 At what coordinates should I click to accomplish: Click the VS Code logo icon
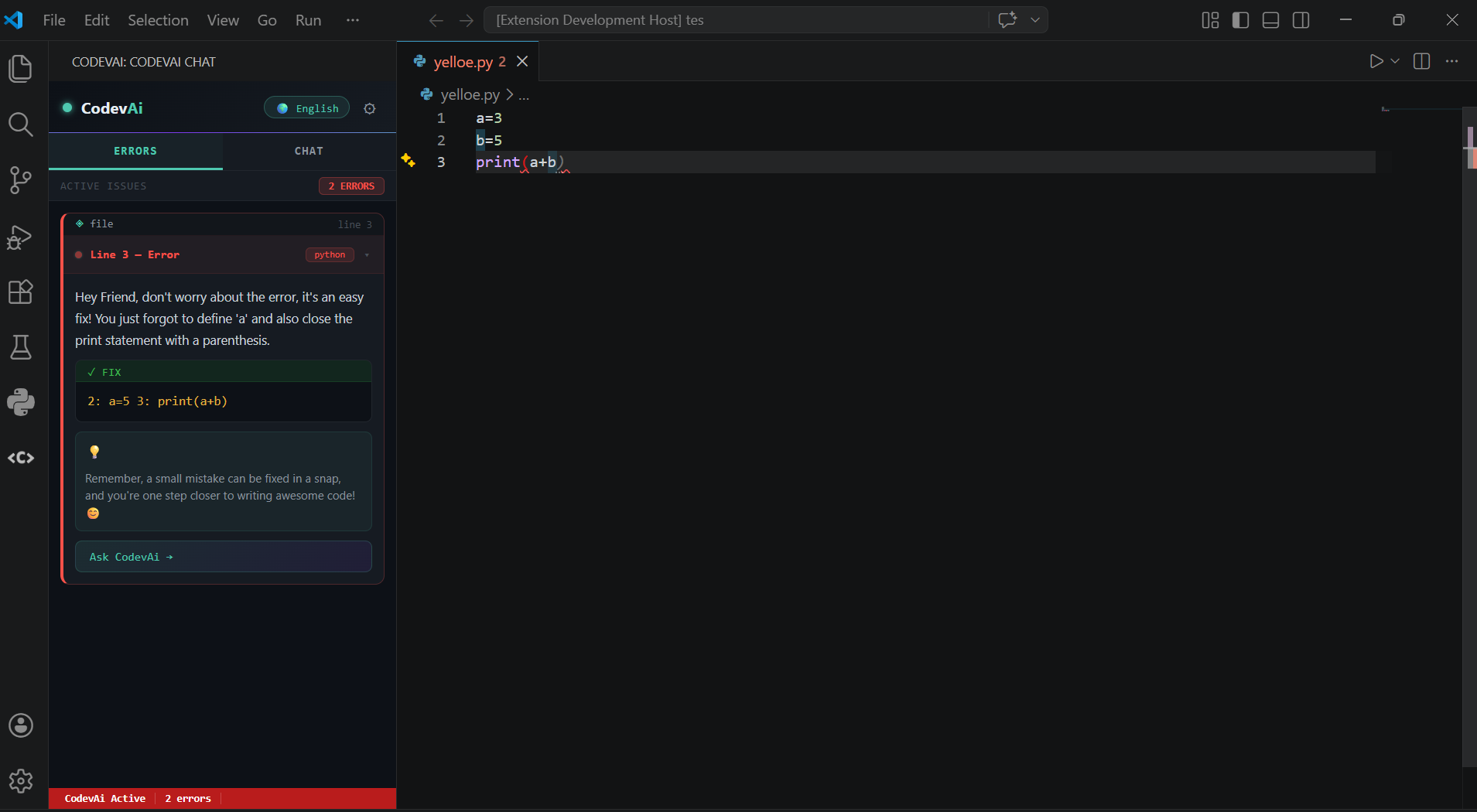point(14,19)
